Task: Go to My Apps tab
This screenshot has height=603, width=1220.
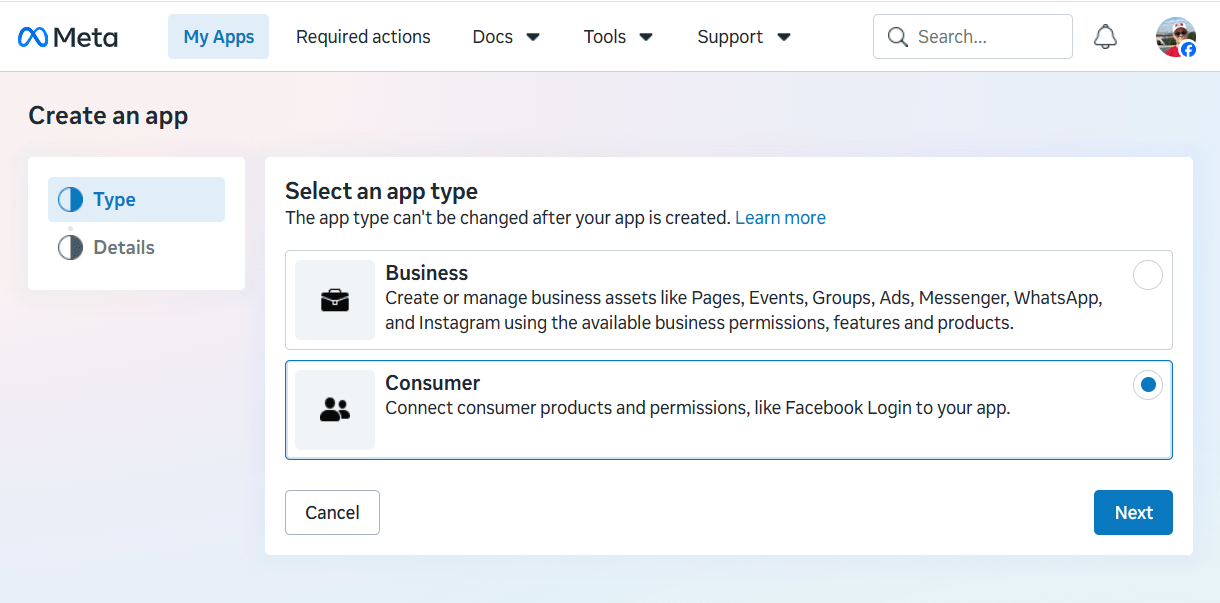Action: 219,37
